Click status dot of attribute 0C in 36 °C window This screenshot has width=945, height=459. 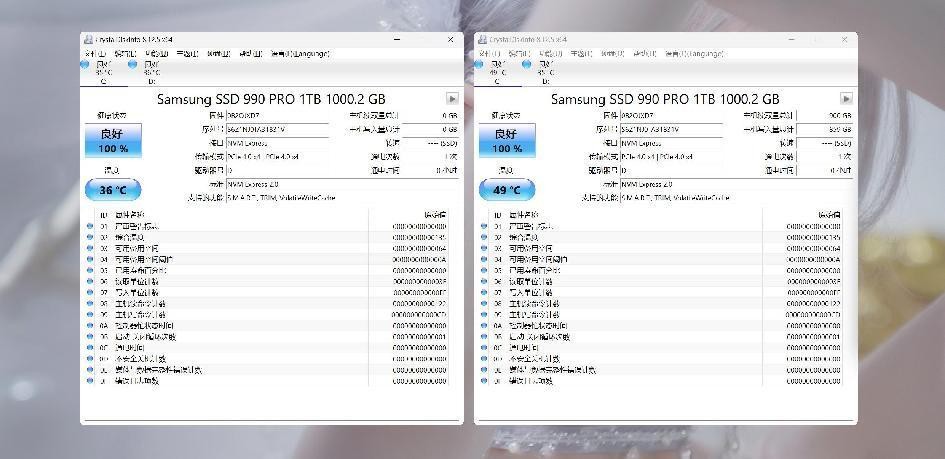pyautogui.click(x=90, y=348)
